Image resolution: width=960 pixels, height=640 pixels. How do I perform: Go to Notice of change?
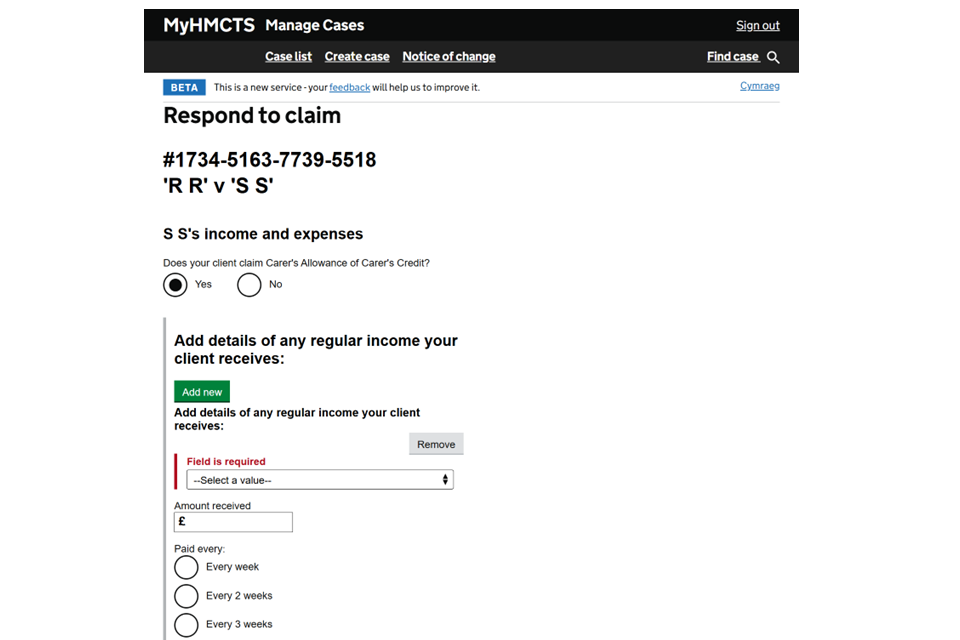[448, 57]
